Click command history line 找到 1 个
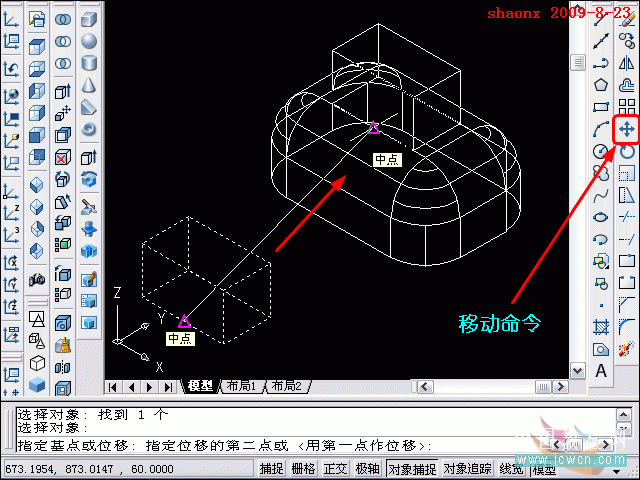Viewport: 640px width, 480px height. [x=133, y=415]
